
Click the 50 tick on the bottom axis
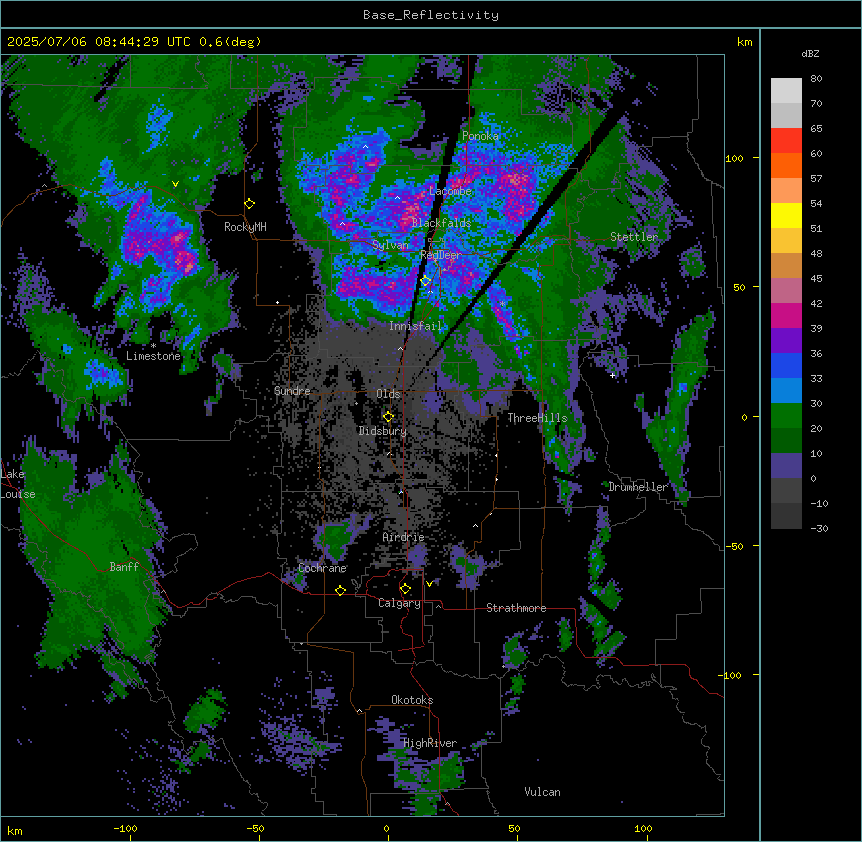[x=514, y=828]
